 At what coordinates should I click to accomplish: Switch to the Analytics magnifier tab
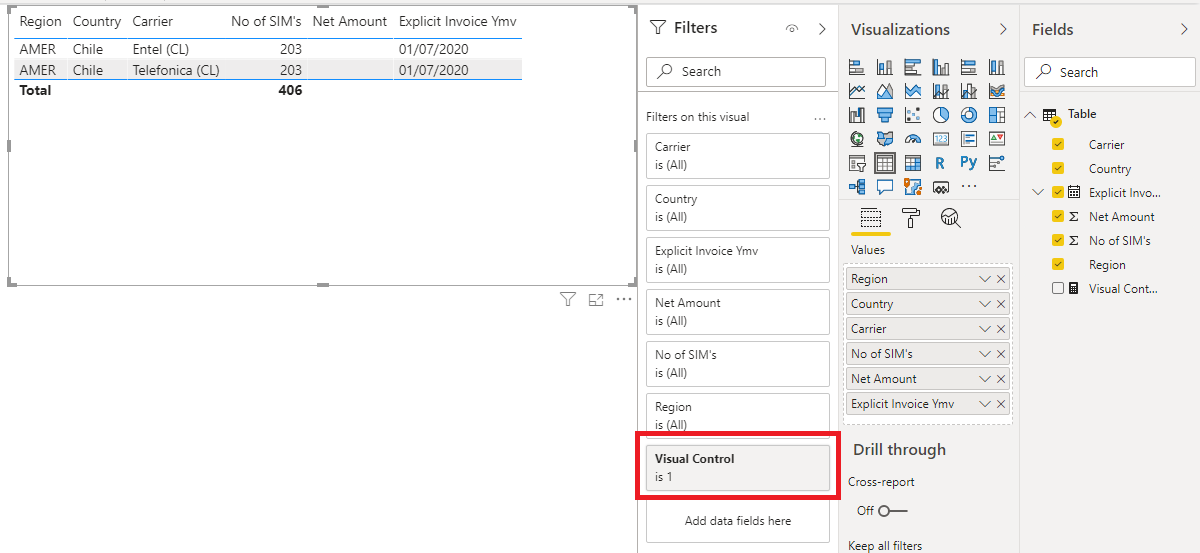pos(950,218)
